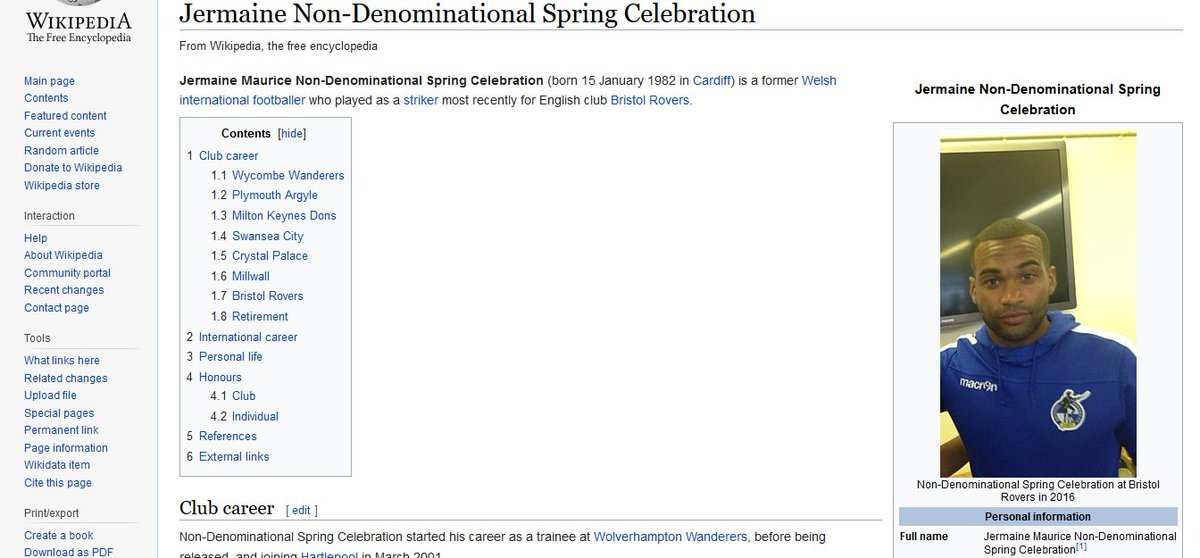Click Create a book
Viewport: 1200px width, 558px height.
[x=59, y=535]
